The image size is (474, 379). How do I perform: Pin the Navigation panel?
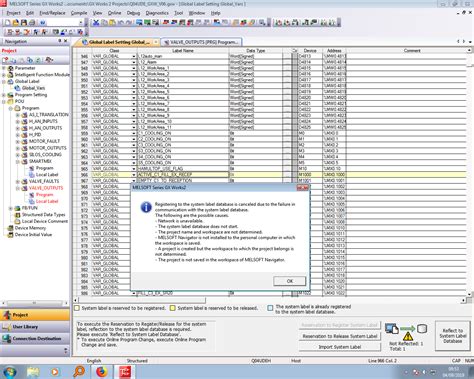(60, 41)
